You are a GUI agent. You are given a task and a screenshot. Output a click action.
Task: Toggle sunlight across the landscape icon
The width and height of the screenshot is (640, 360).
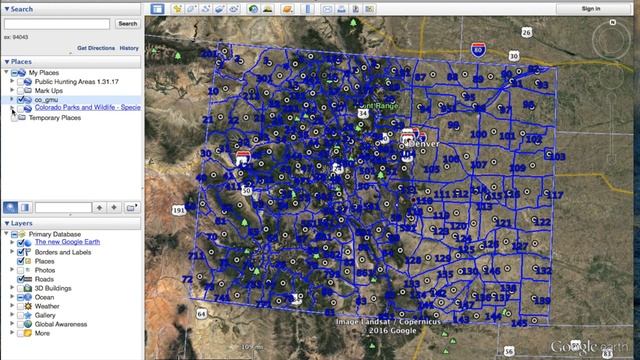[268, 9]
